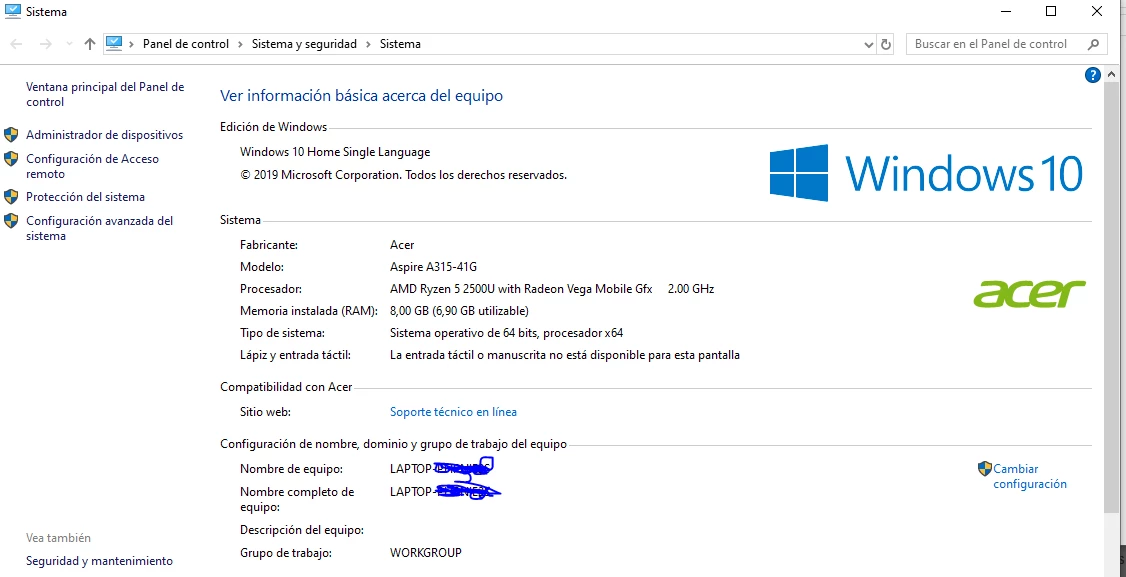The image size is (1126, 577).
Task: Click Cambiar configuración link
Action: pos(1030,476)
